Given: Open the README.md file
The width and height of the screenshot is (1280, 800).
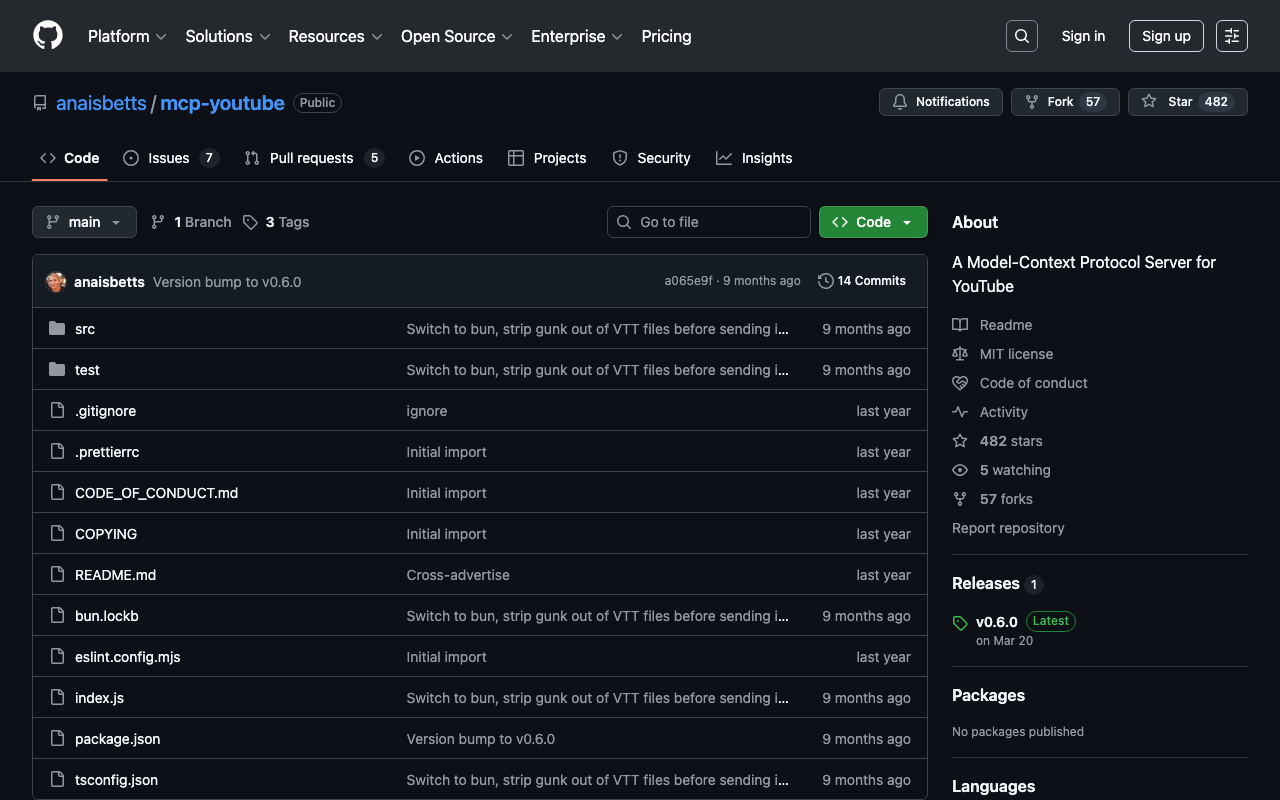Looking at the screenshot, I should (115, 575).
